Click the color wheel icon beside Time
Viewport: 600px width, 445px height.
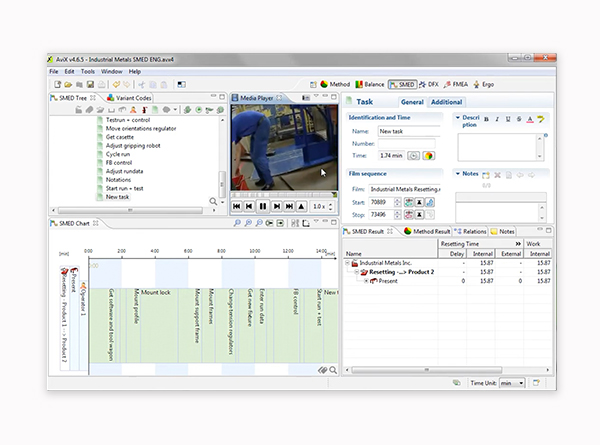pos(427,155)
